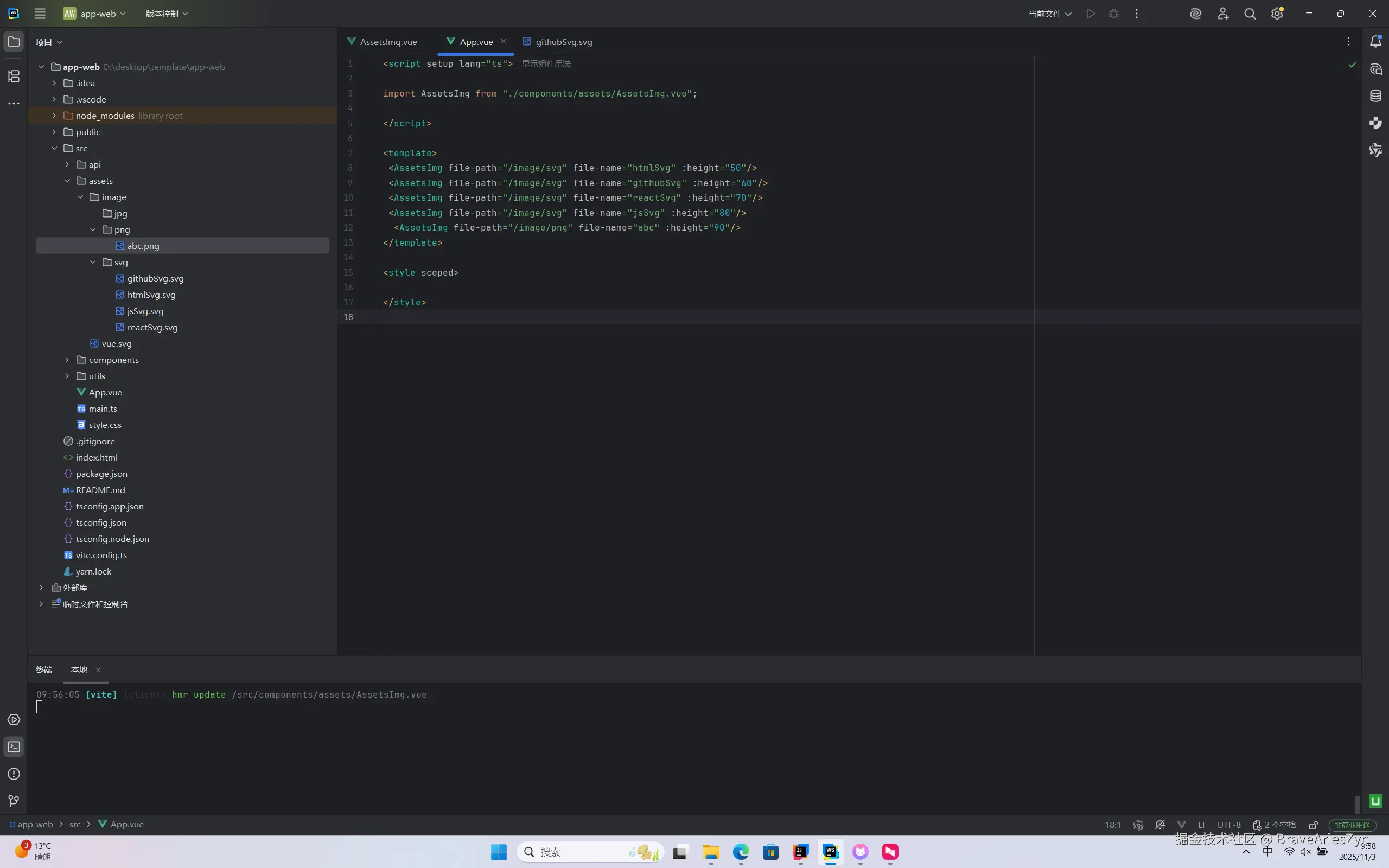Open the Notifications bell icon
This screenshot has width=1389, height=868.
(1376, 41)
